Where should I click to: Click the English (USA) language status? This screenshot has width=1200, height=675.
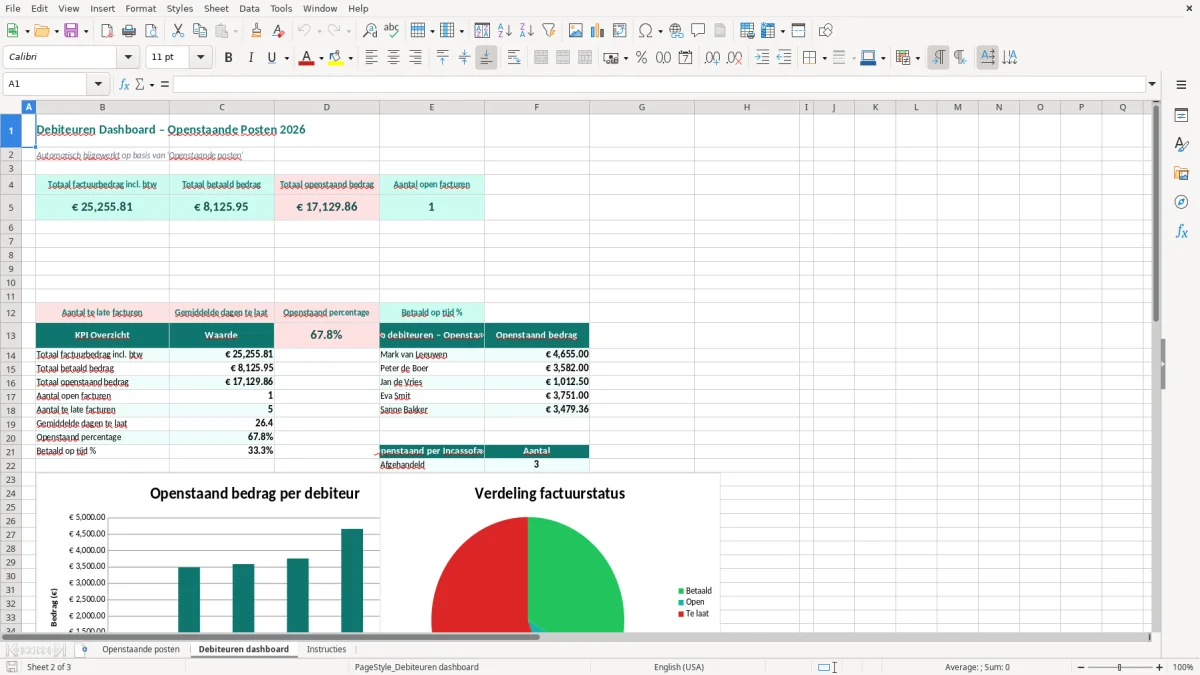click(x=679, y=667)
